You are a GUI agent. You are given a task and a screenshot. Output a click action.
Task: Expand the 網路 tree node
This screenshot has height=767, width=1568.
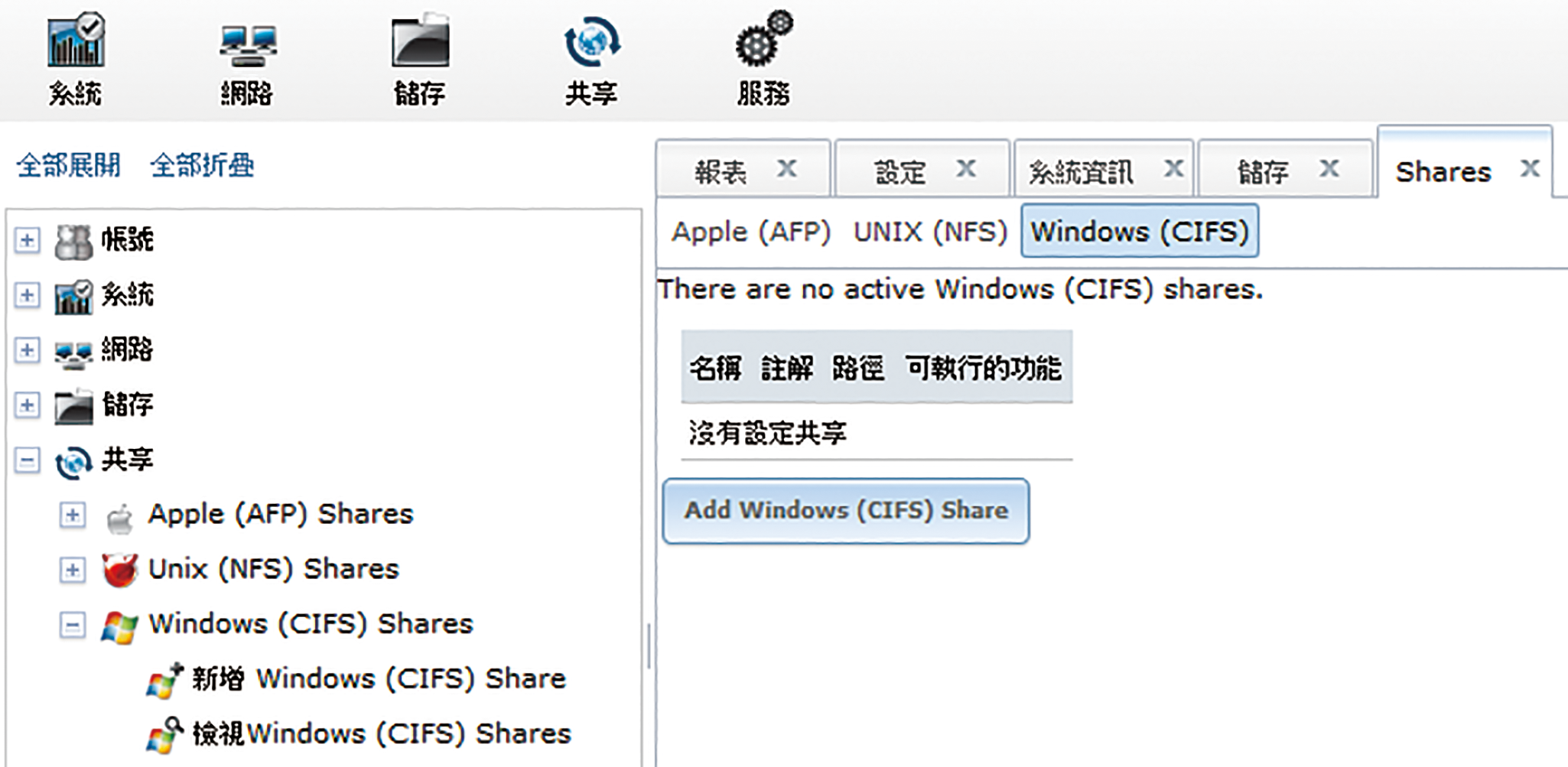click(x=28, y=350)
